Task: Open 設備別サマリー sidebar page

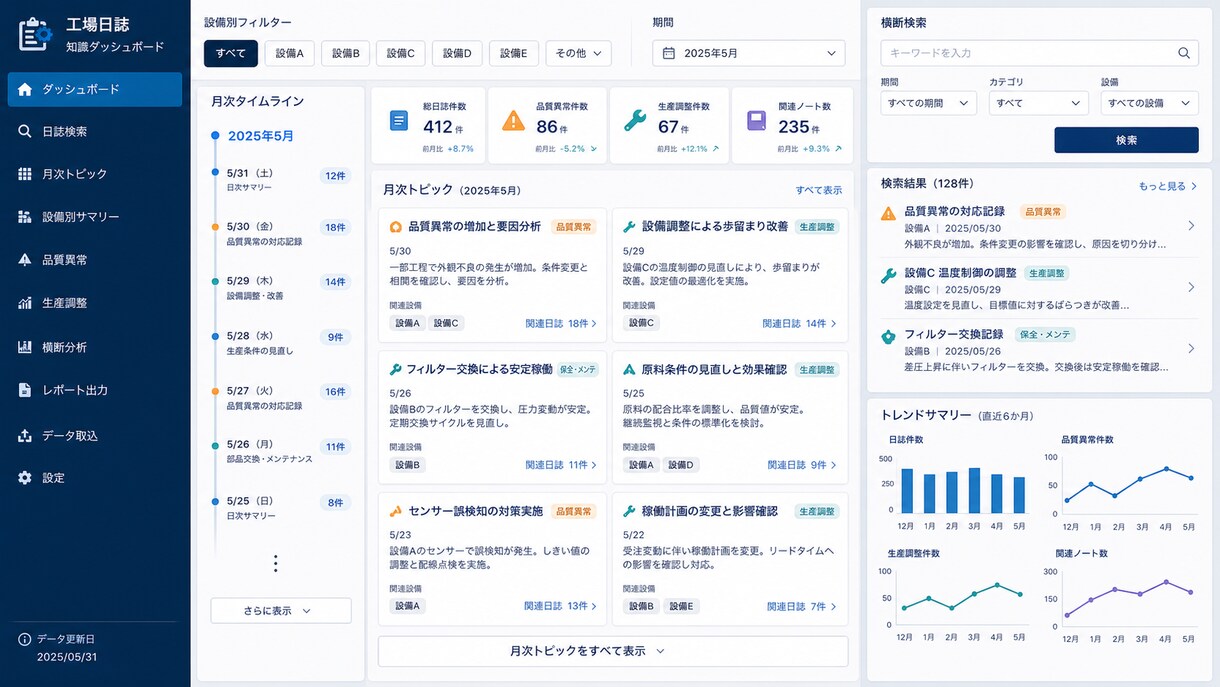Action: [95, 217]
